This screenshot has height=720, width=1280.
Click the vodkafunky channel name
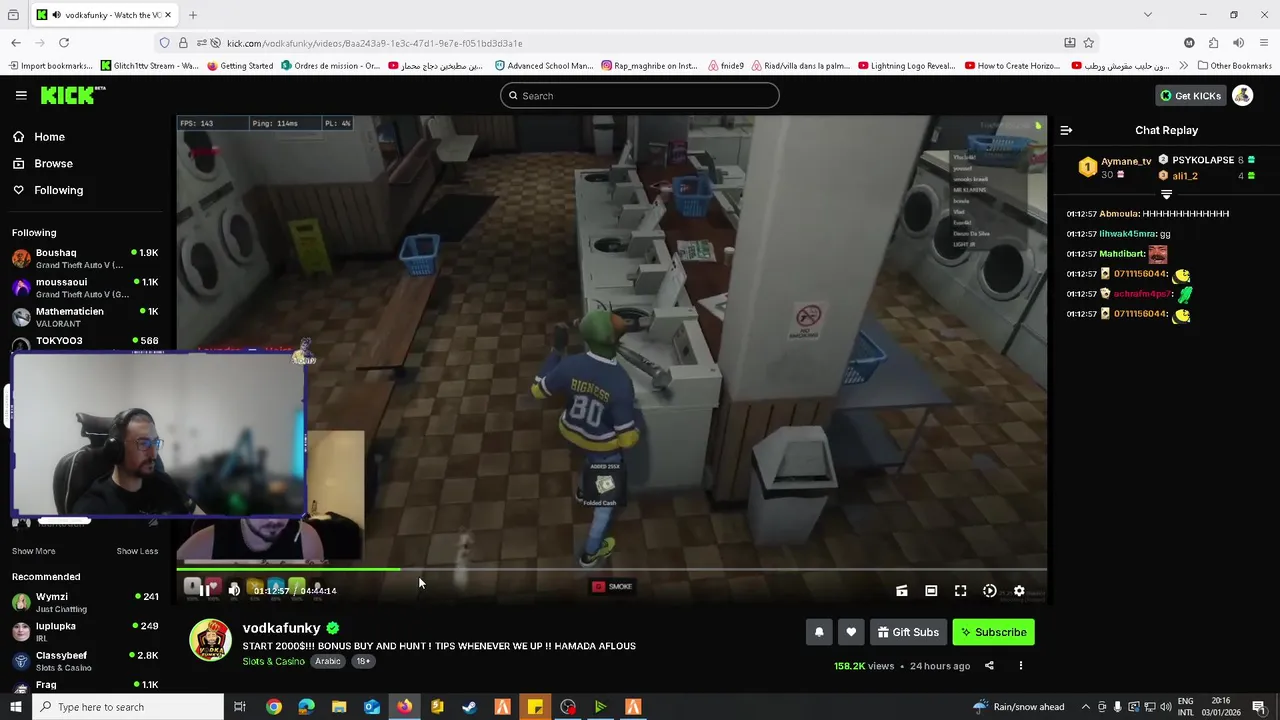point(281,628)
